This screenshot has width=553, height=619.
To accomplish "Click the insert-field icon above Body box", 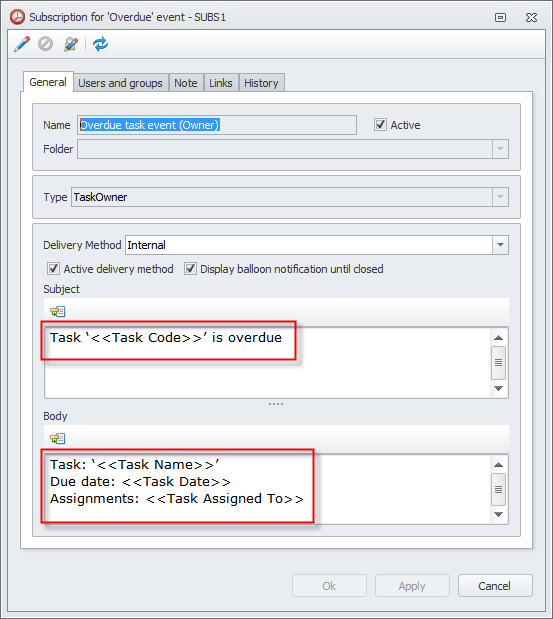I will tap(58, 439).
